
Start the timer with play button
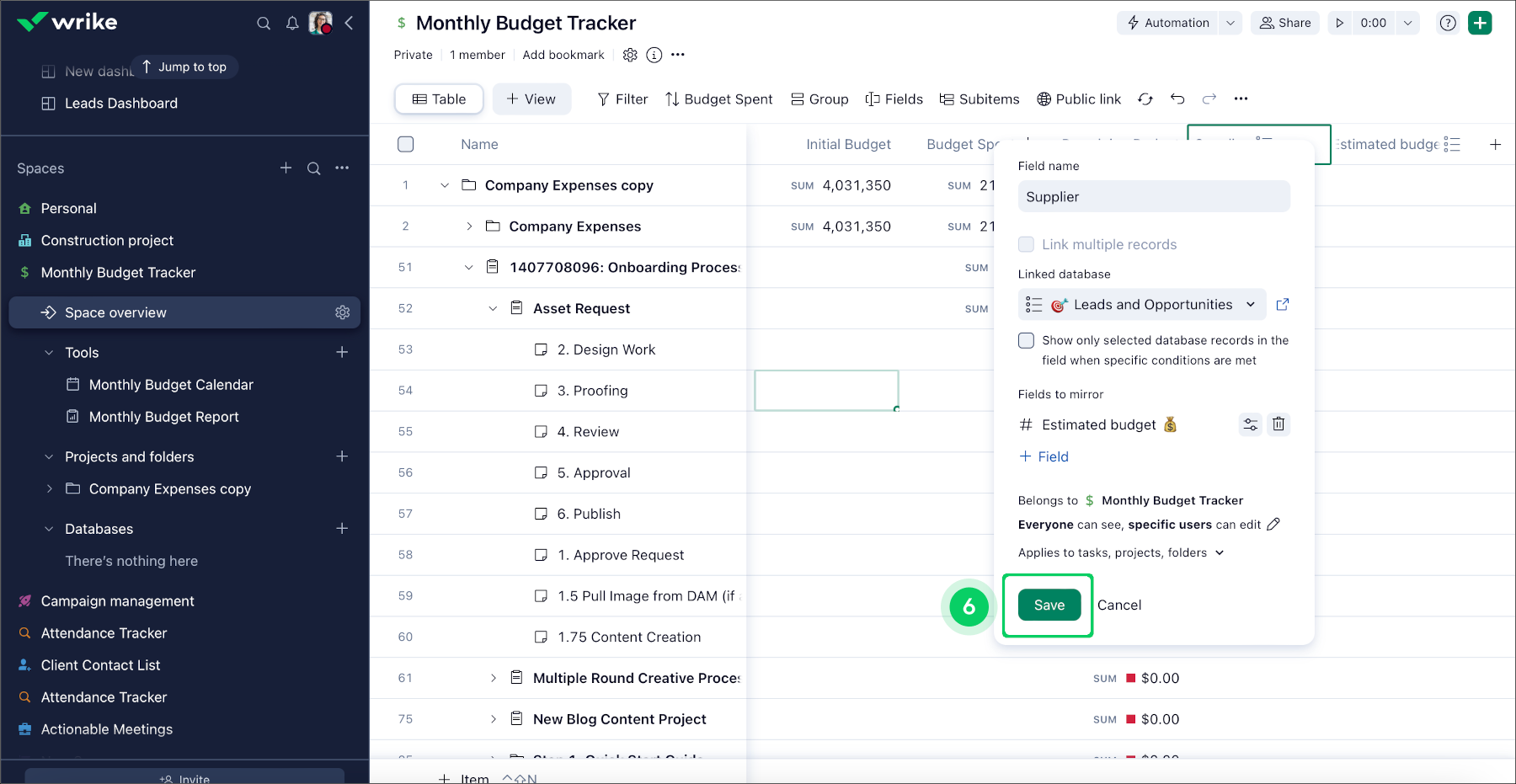1339,24
